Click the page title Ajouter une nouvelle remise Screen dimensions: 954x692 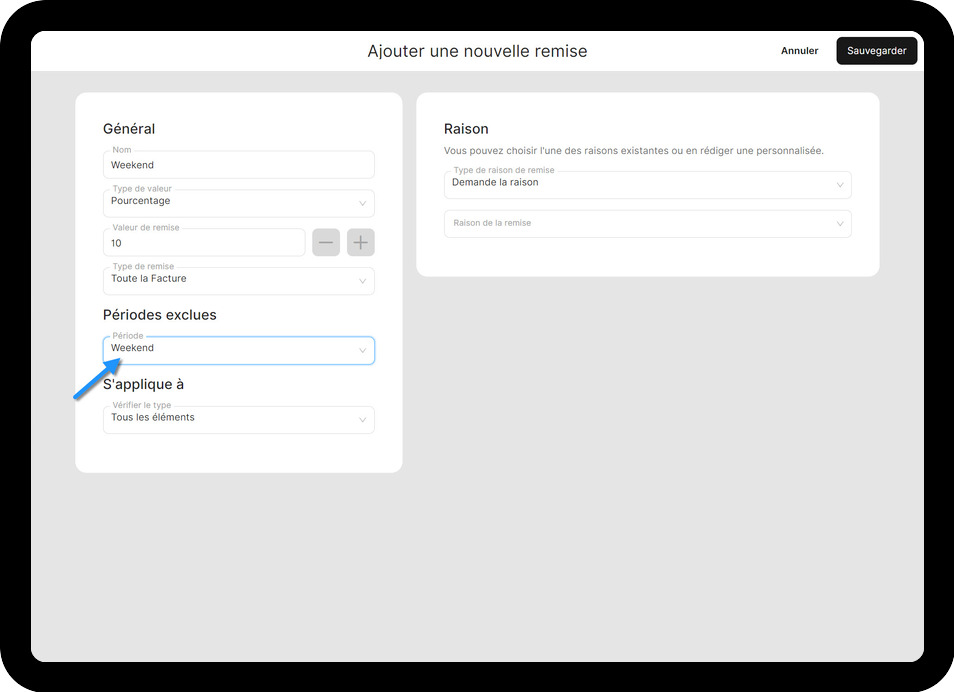click(x=477, y=51)
